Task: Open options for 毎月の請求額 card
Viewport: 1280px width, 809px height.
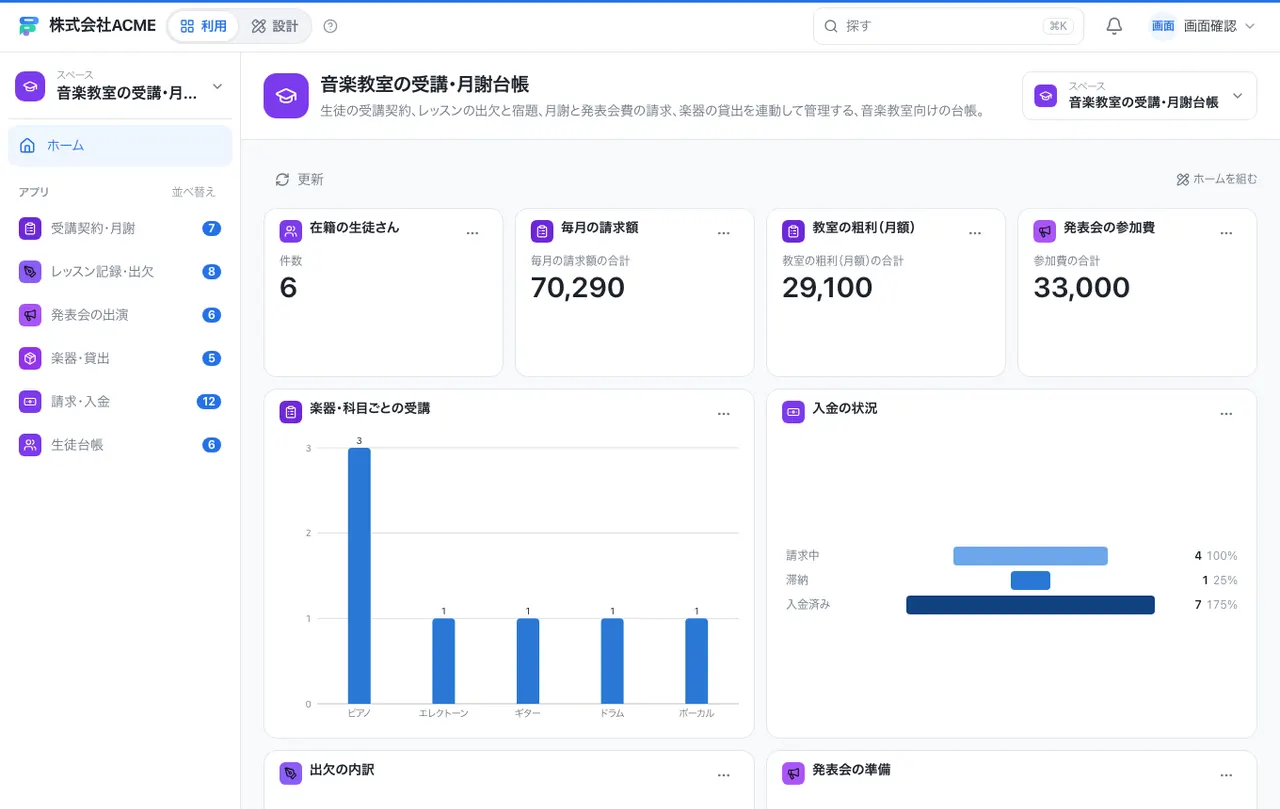Action: click(724, 232)
